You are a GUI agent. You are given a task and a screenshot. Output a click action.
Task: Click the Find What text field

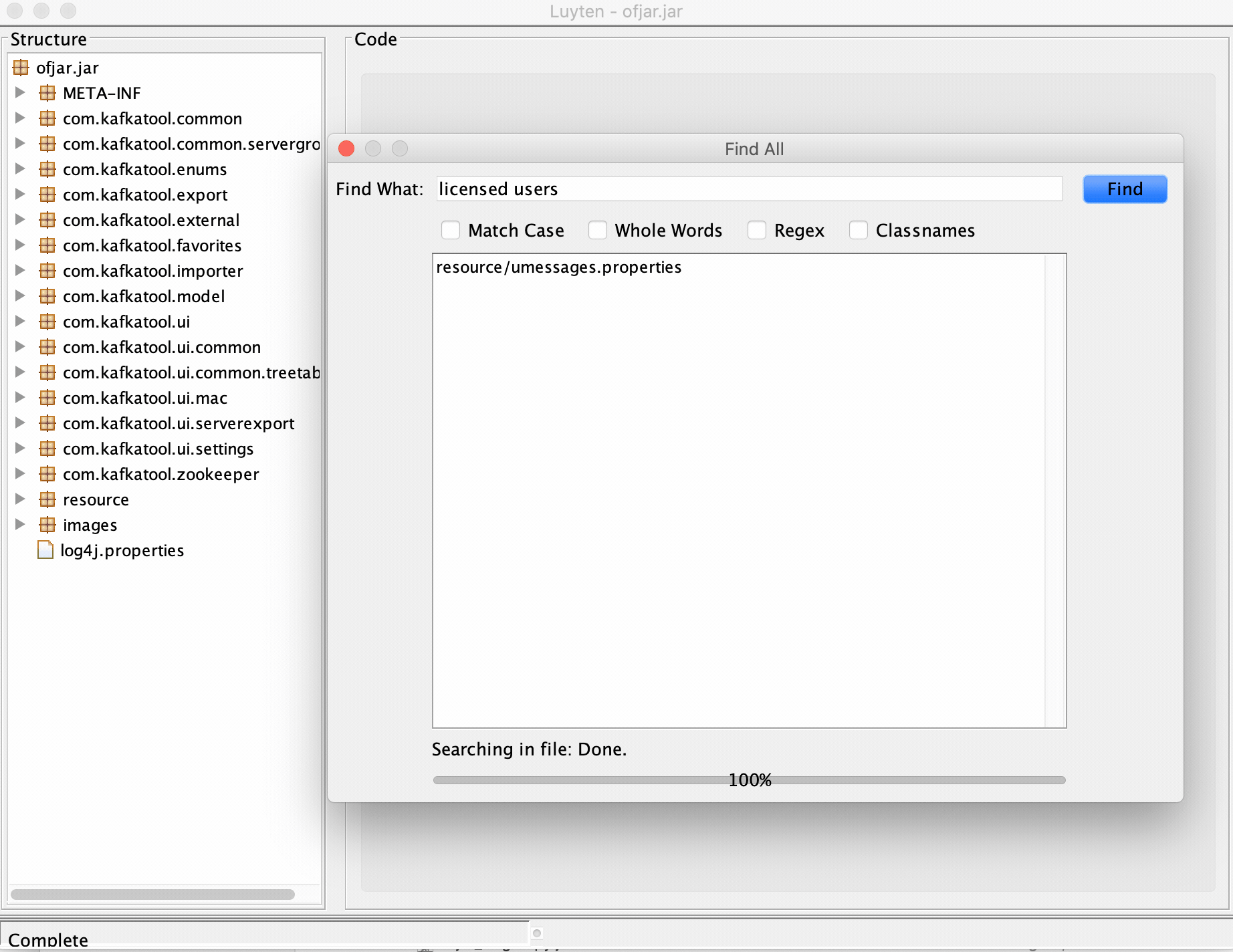(749, 189)
